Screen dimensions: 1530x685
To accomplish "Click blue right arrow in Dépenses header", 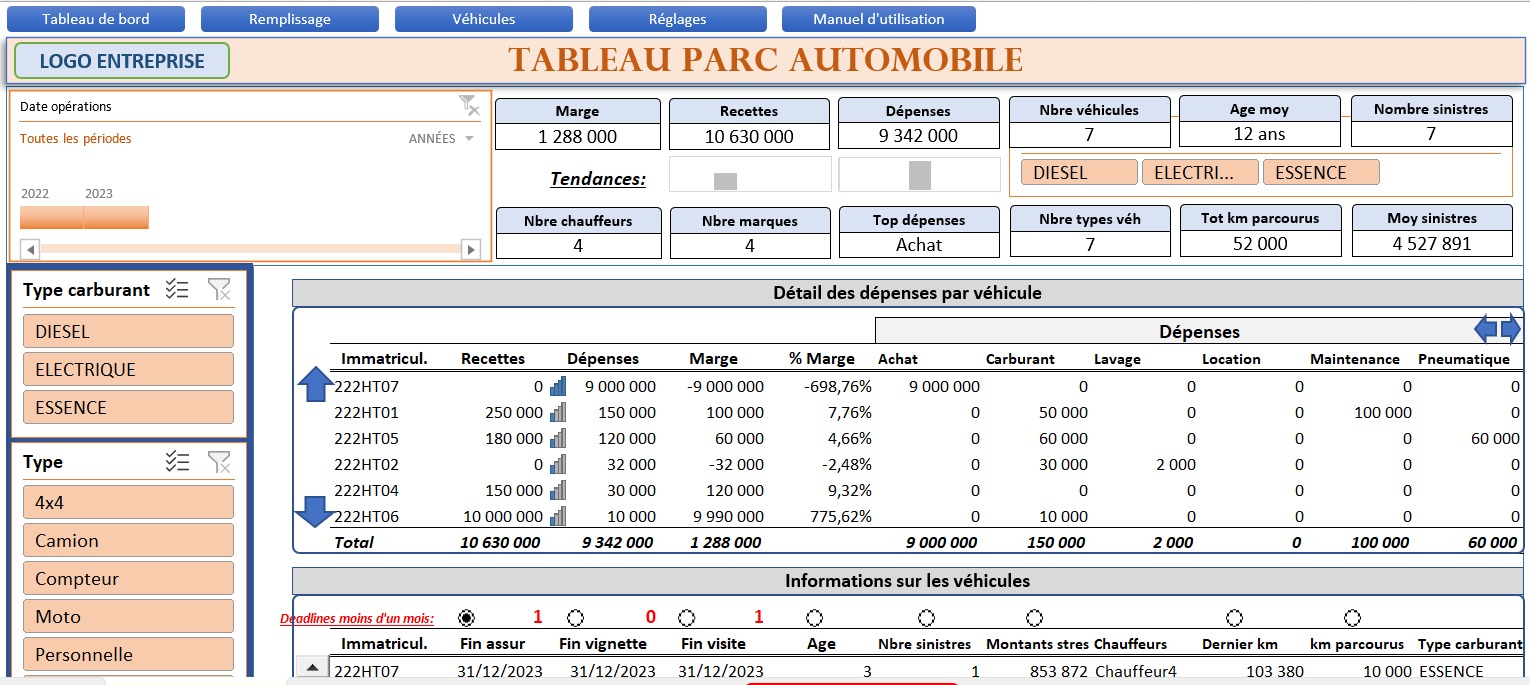I will click(1511, 328).
